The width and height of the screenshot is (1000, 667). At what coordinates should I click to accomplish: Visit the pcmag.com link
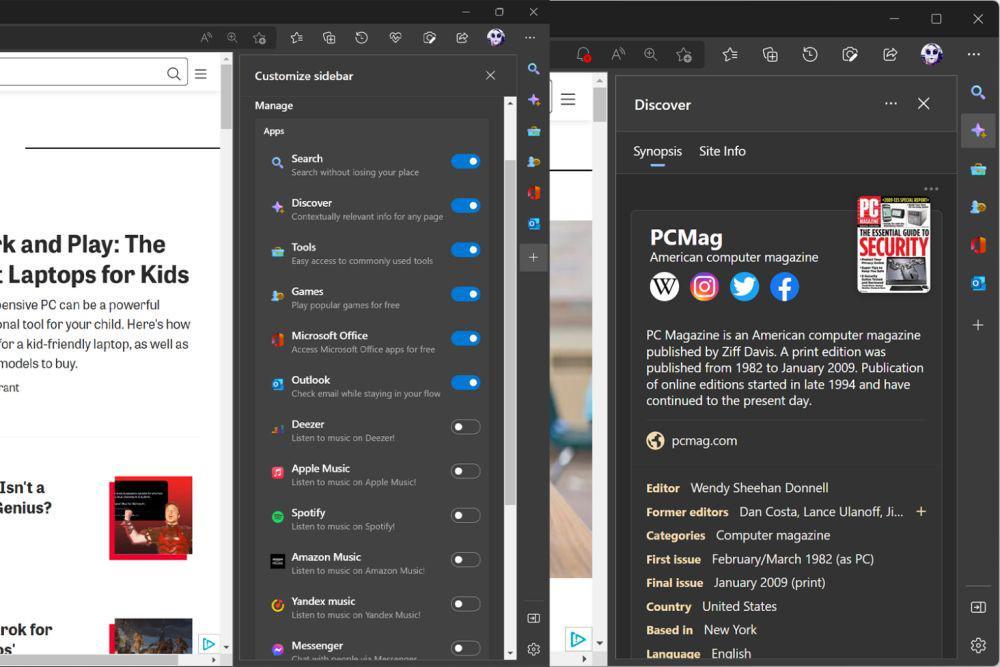704,441
